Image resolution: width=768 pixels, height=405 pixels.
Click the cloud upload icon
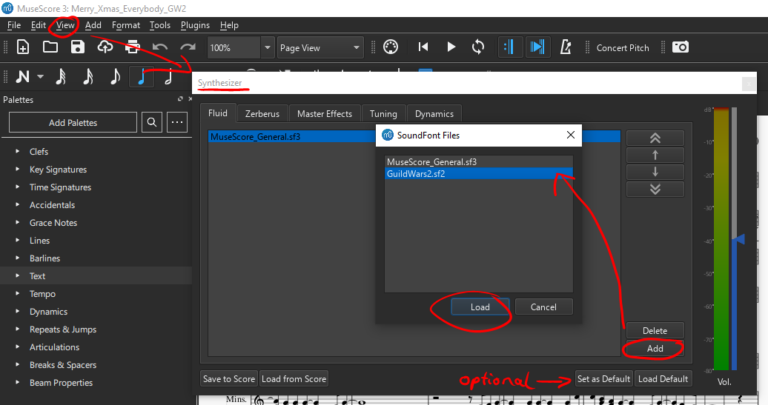click(105, 48)
